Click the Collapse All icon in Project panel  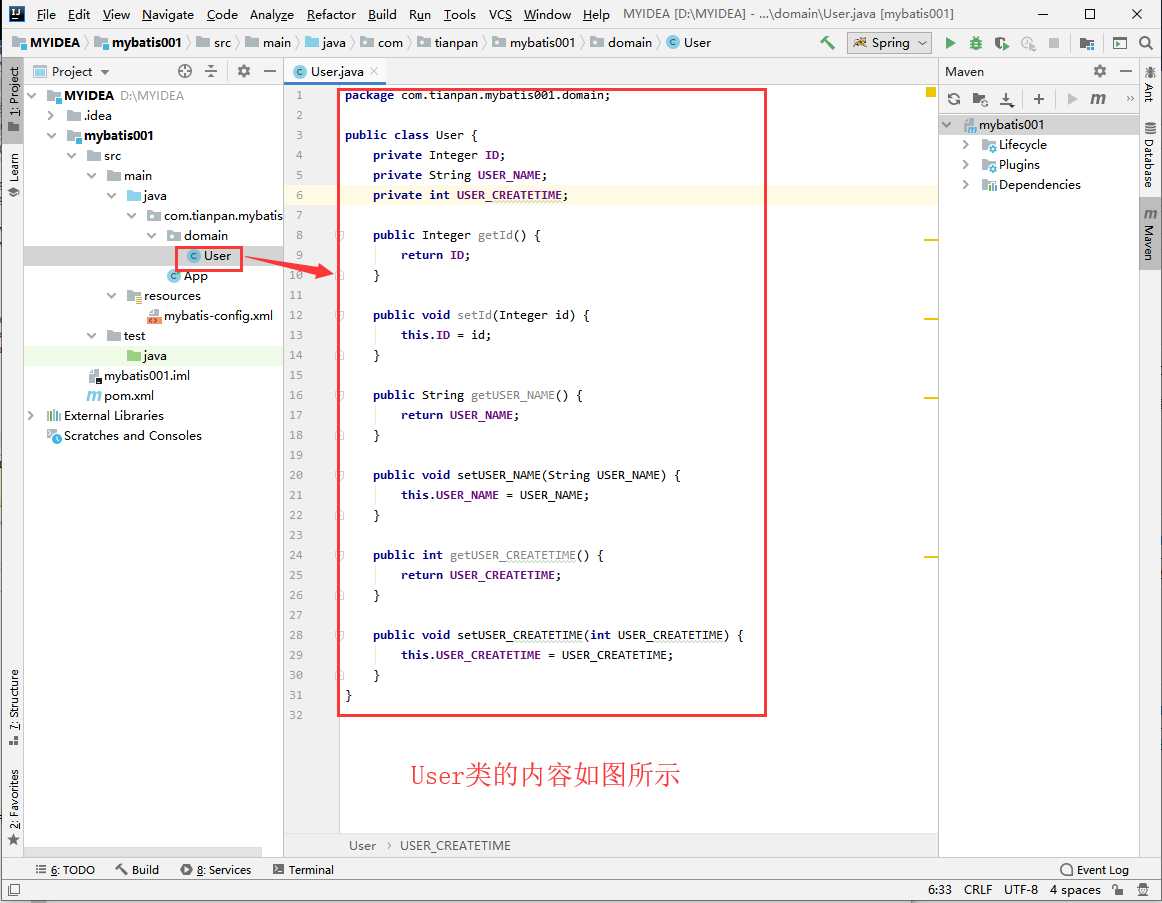pos(211,71)
